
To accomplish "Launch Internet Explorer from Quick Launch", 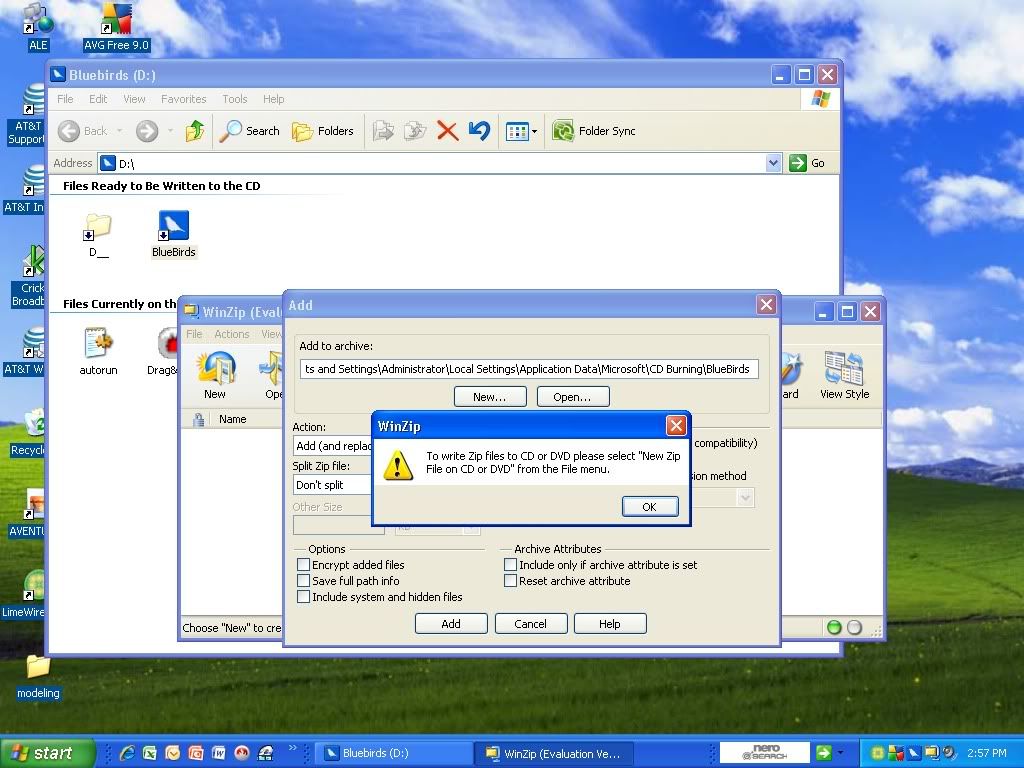I will coord(127,754).
